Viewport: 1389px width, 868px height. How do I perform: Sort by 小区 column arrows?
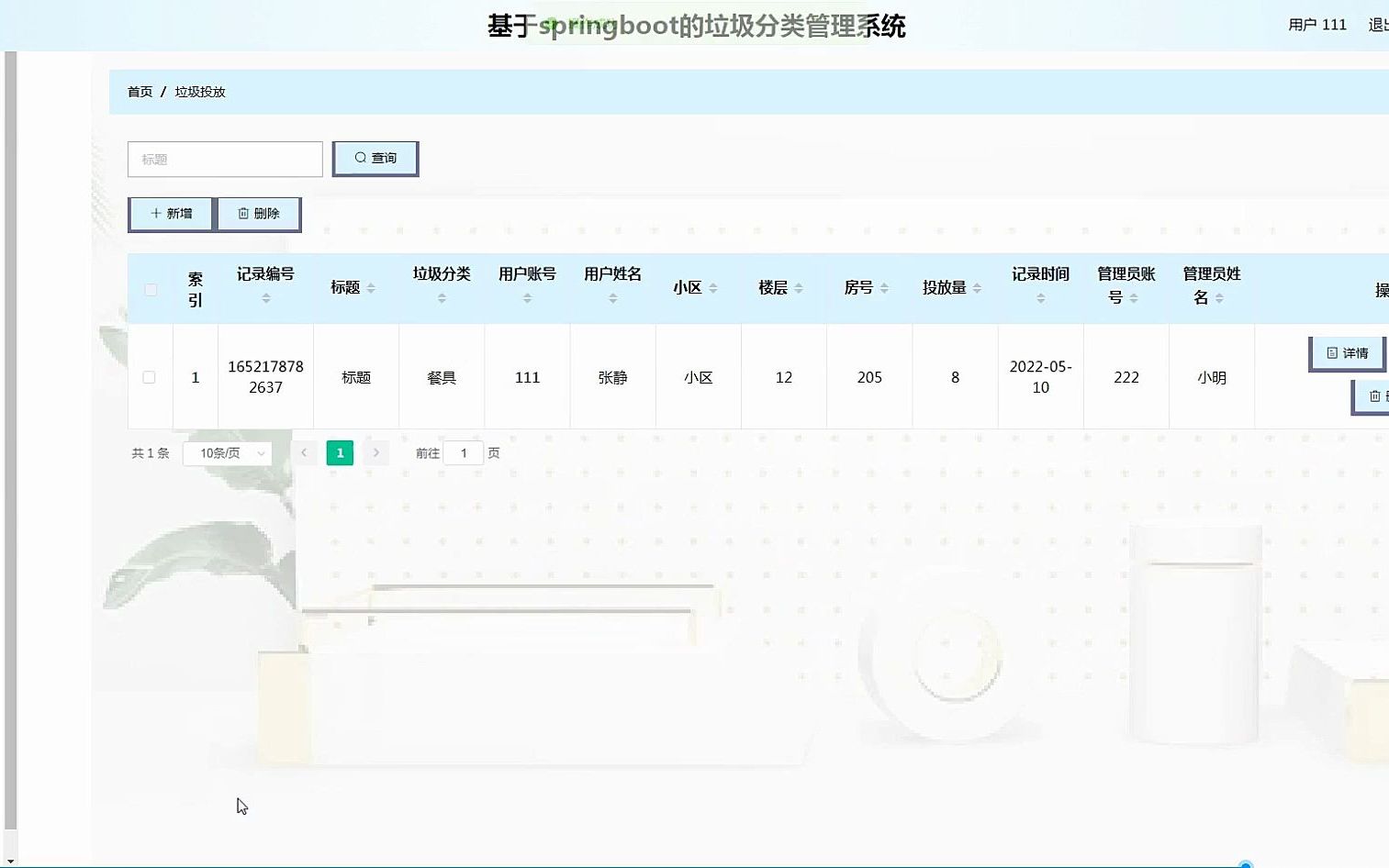(712, 288)
